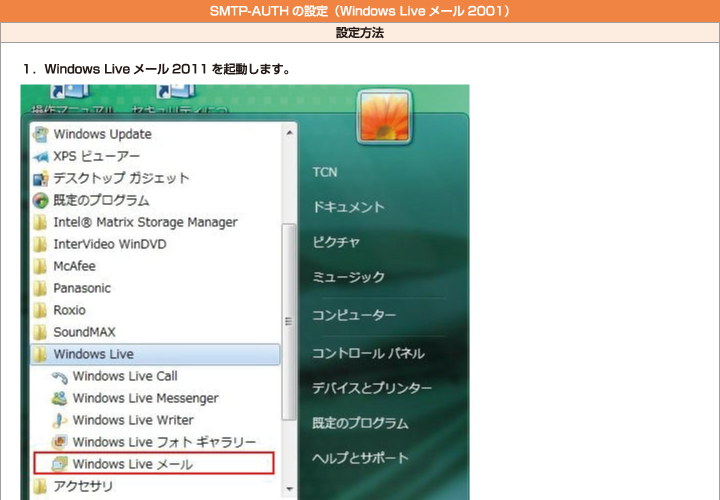720x500 pixels.
Task: Open Intel Matrix Storage Manager folder
Action: [x=135, y=222]
